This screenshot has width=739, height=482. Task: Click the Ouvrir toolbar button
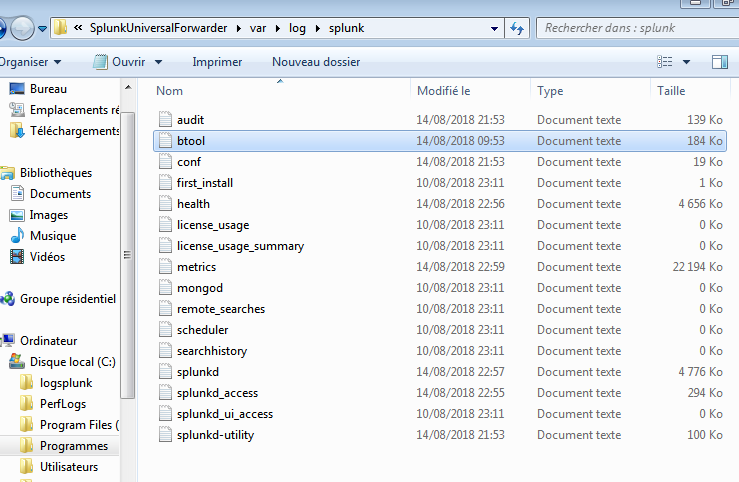(120, 62)
